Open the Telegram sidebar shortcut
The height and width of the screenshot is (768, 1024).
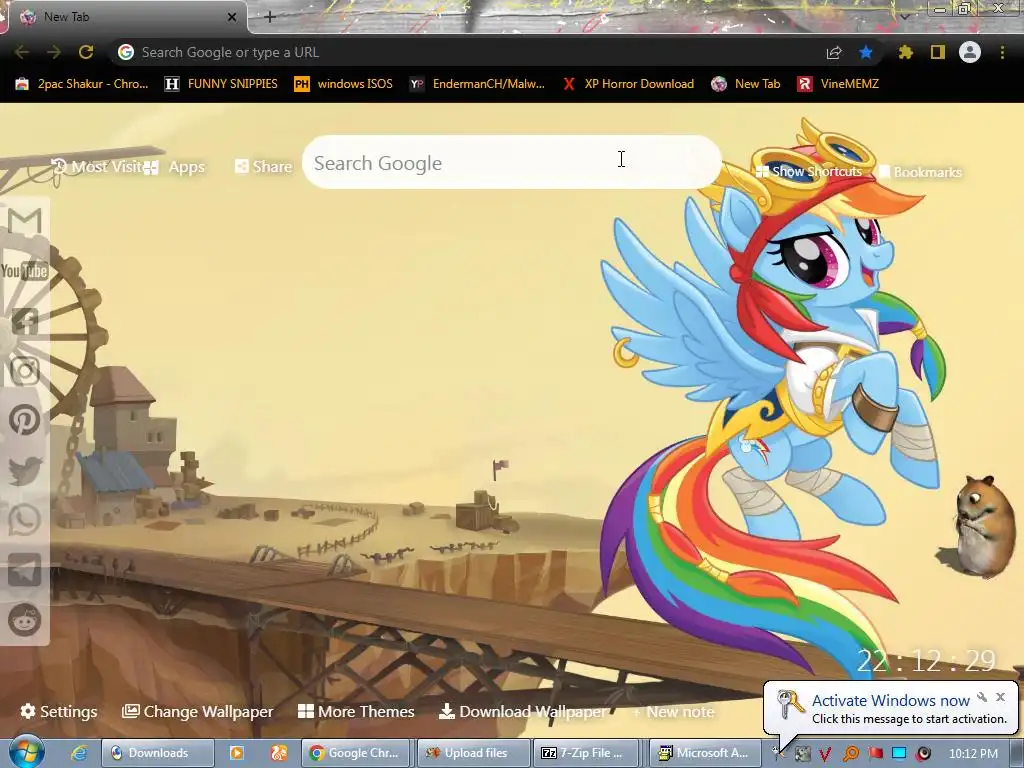[x=25, y=570]
